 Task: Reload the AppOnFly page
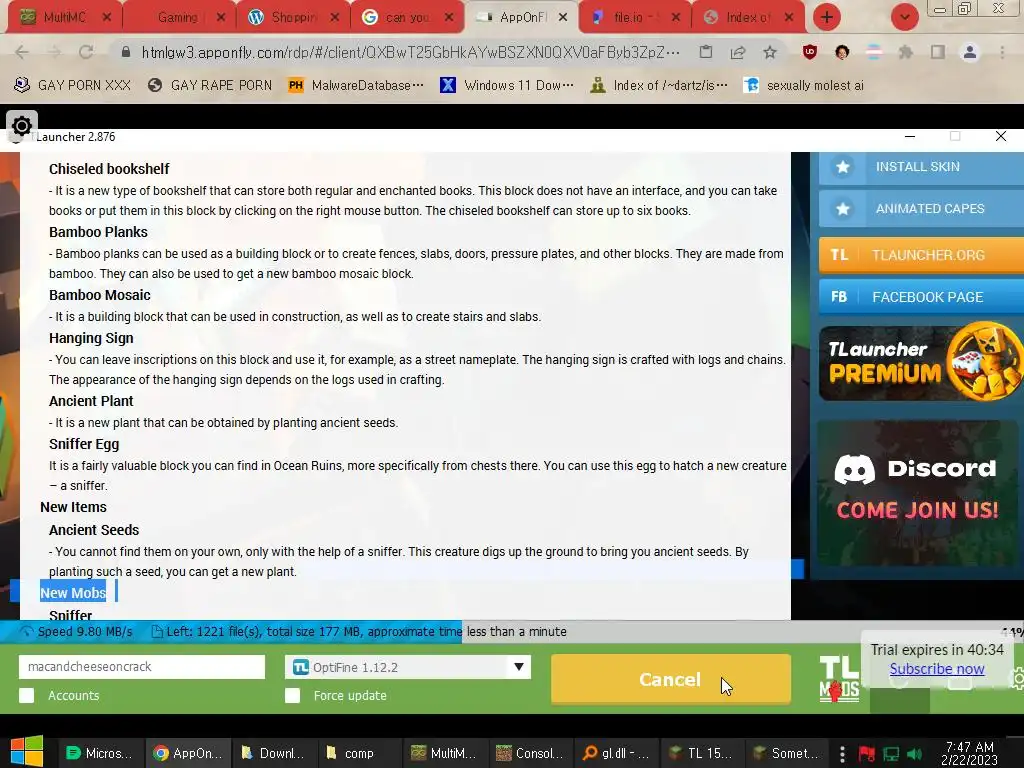86,52
